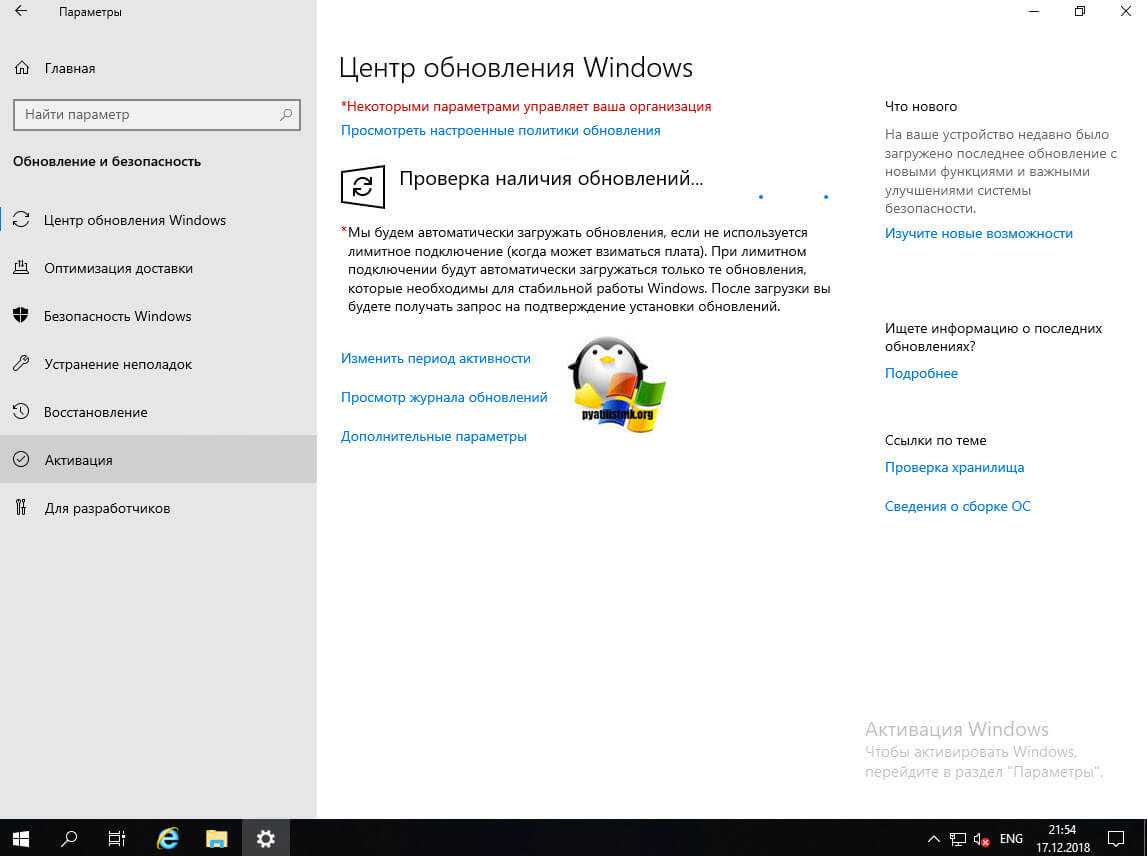1147x856 pixels.
Task: Click Change active hours link
Action: [x=435, y=358]
